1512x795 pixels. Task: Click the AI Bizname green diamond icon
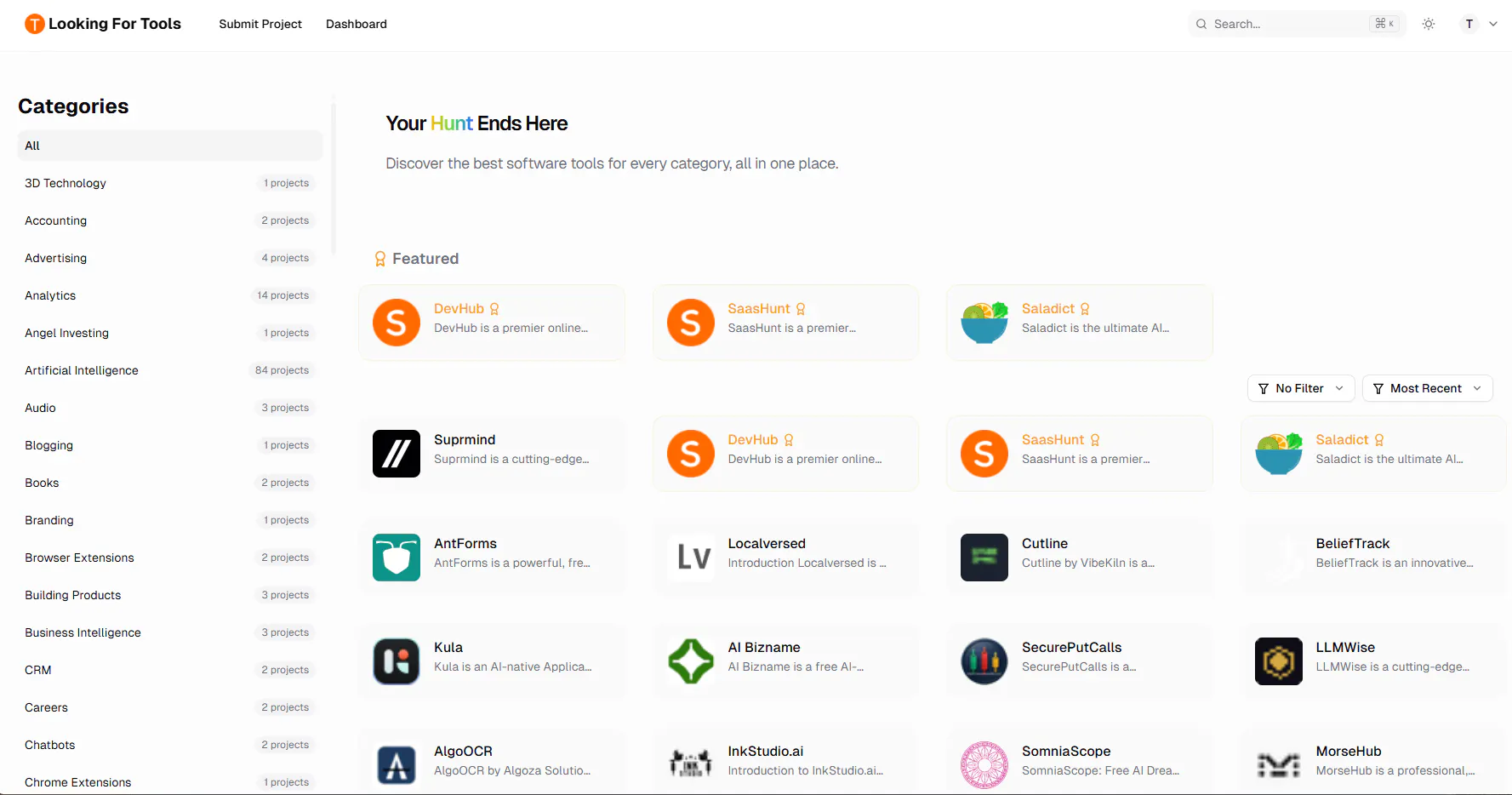(x=691, y=661)
